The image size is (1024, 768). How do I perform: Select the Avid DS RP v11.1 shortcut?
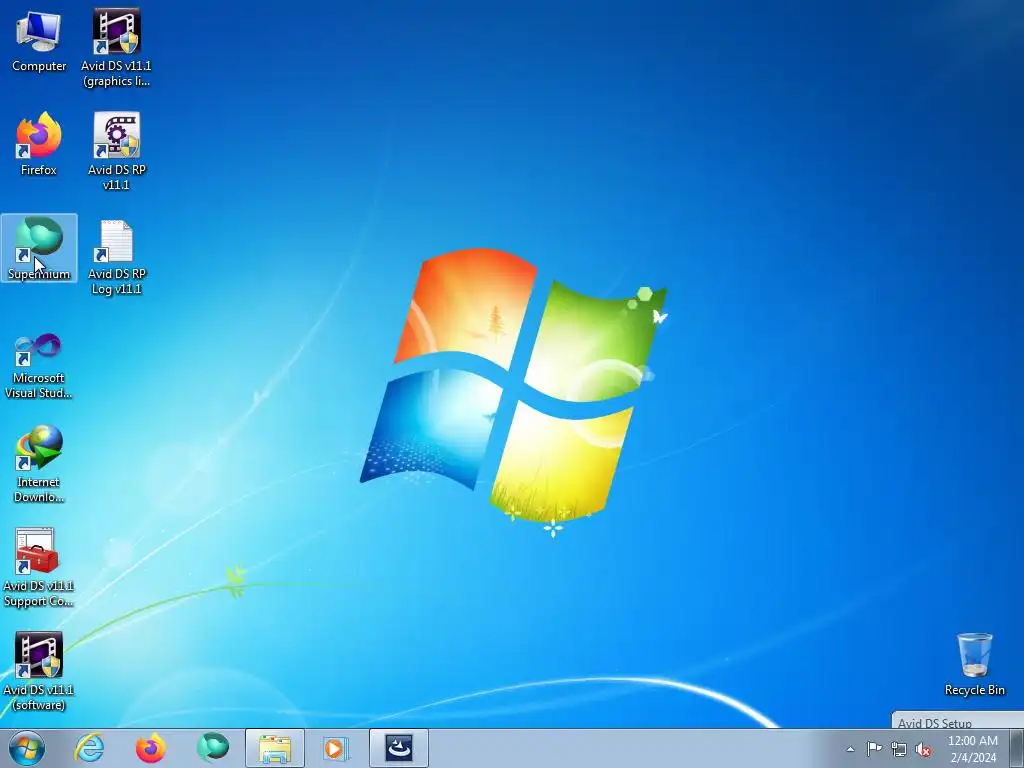[116, 152]
